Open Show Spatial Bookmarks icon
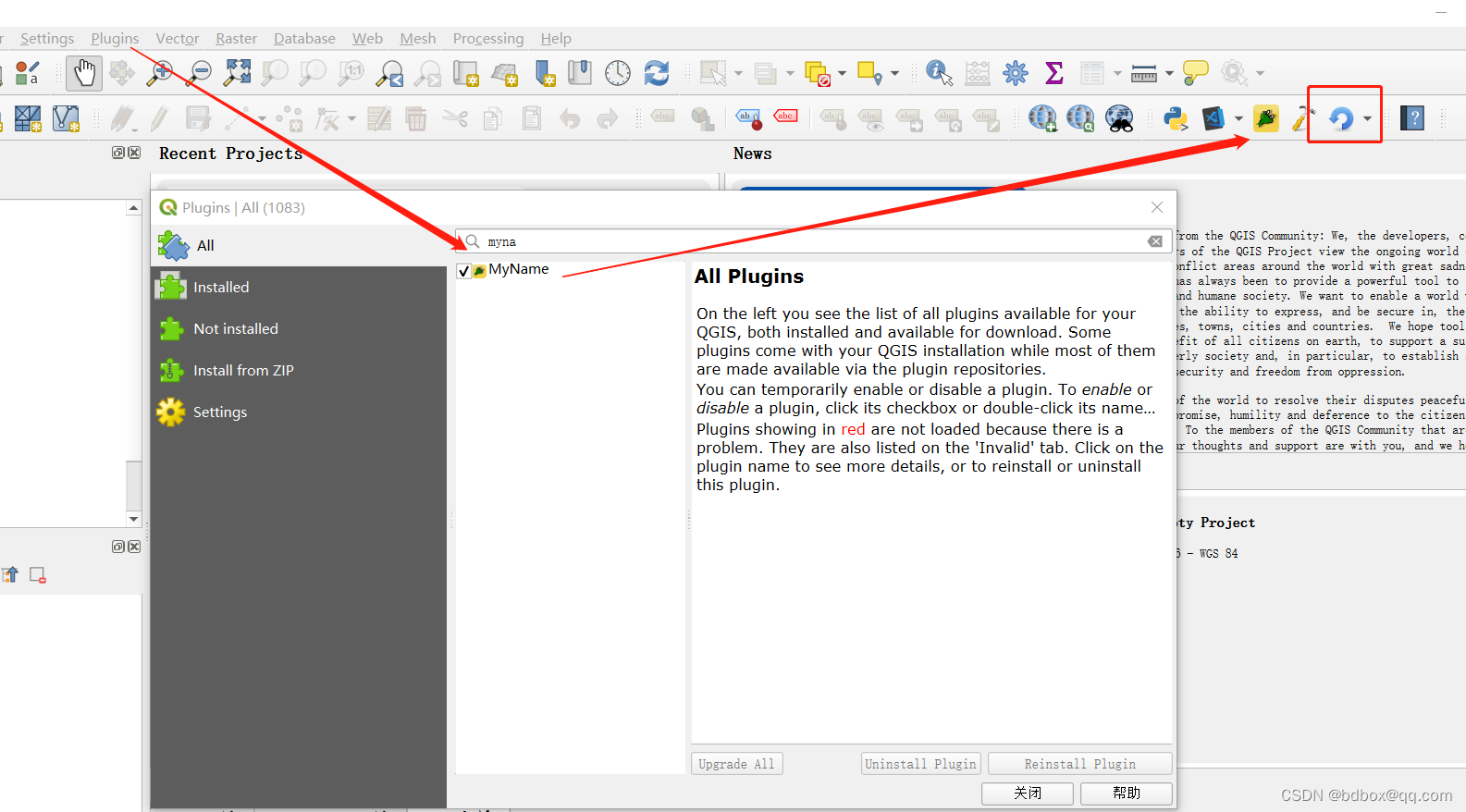 tap(580, 73)
